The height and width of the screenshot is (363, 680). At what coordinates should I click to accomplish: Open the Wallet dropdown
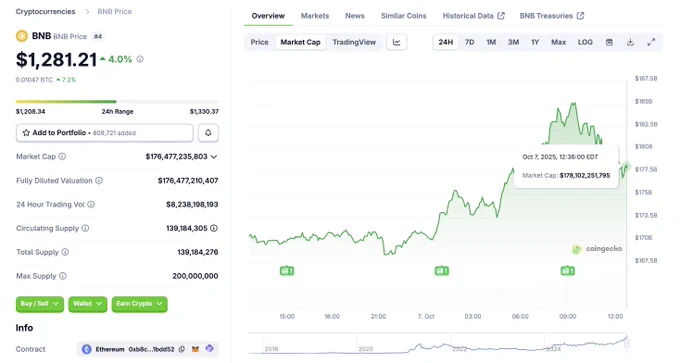pos(88,304)
